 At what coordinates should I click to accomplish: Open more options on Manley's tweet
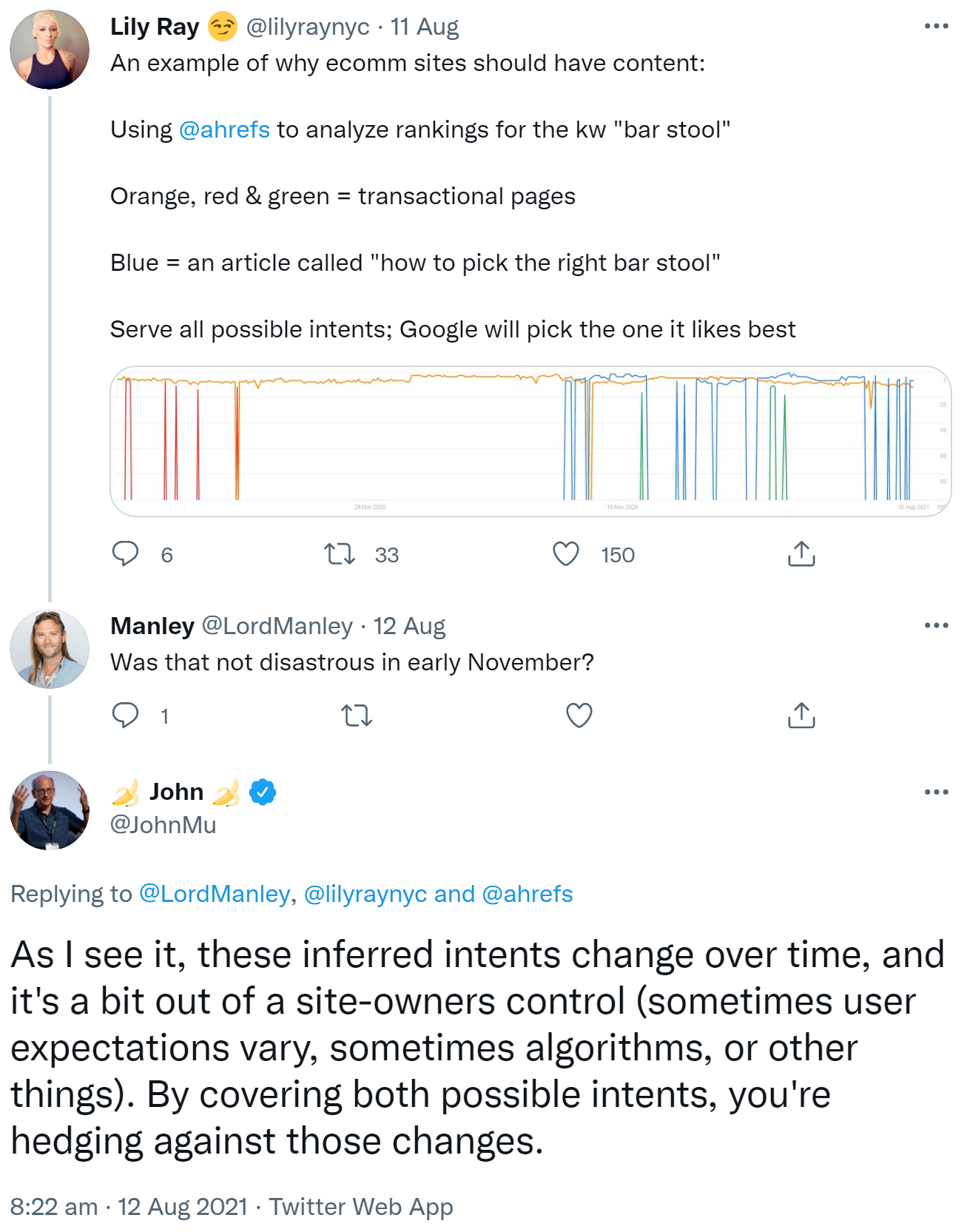(936, 626)
